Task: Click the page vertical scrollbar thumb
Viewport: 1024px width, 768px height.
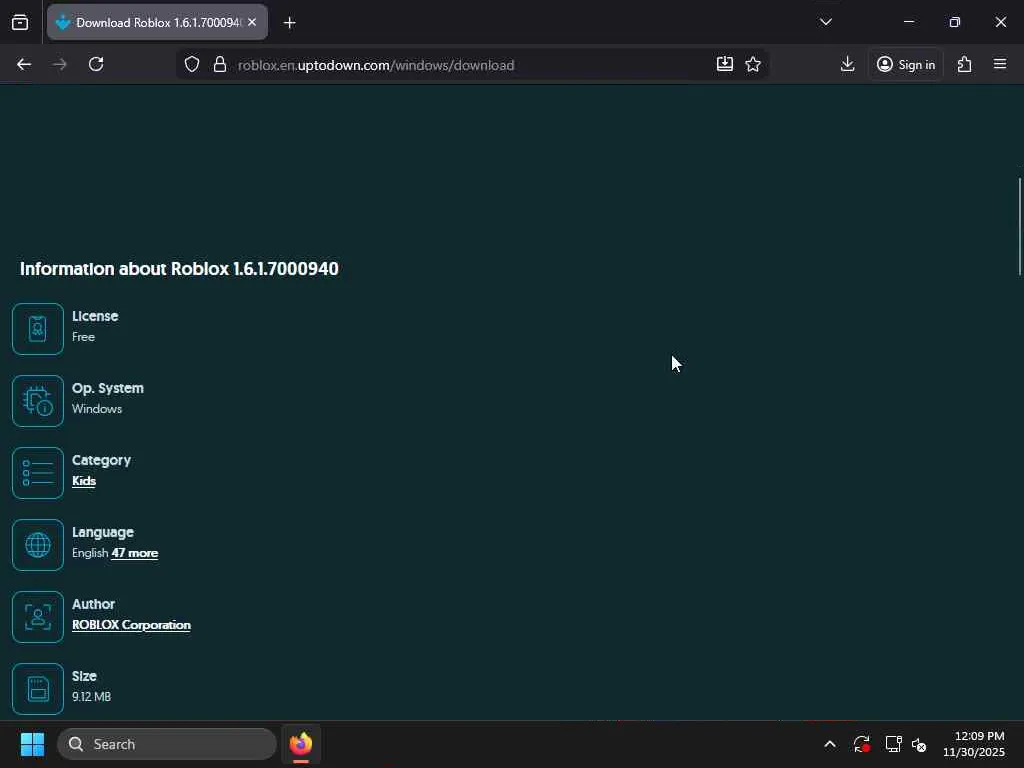Action: [x=1019, y=227]
